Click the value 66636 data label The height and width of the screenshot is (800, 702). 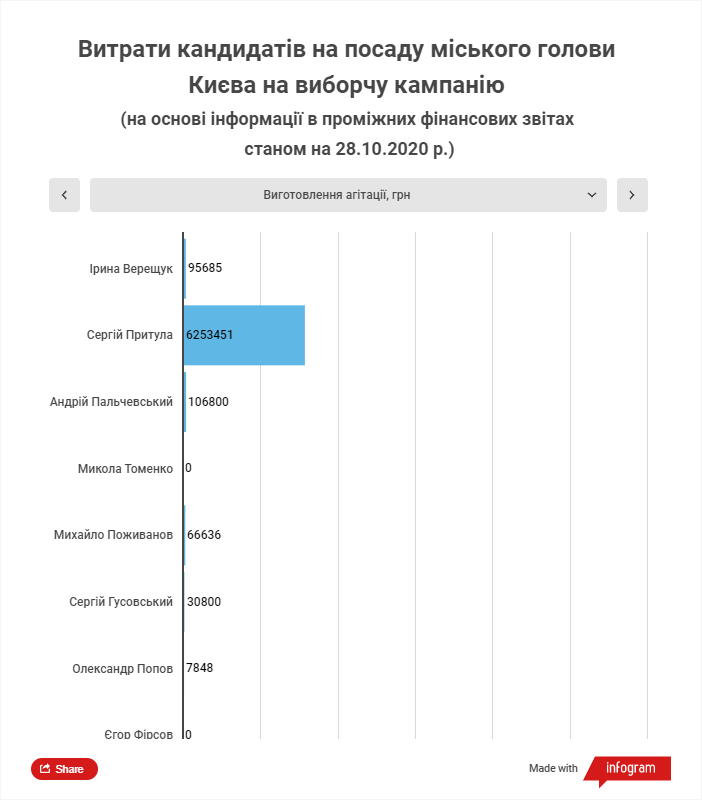point(204,535)
